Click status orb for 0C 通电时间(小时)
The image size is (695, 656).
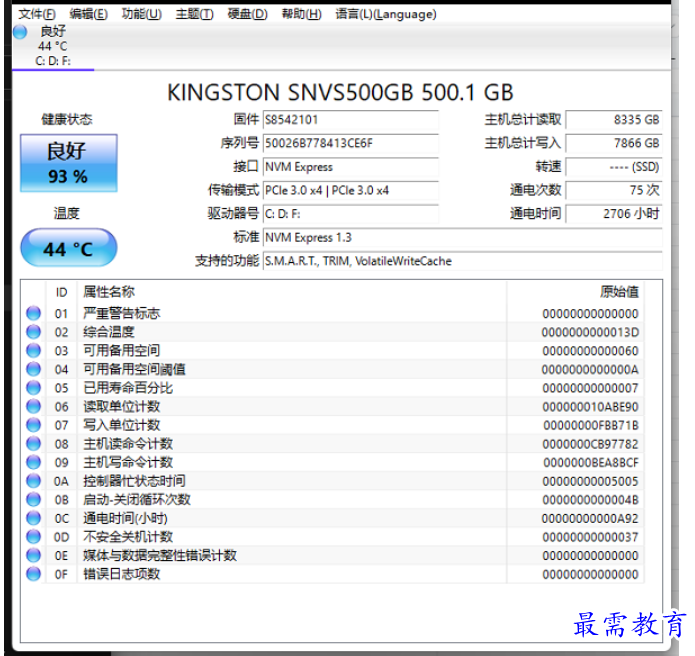(x=33, y=518)
